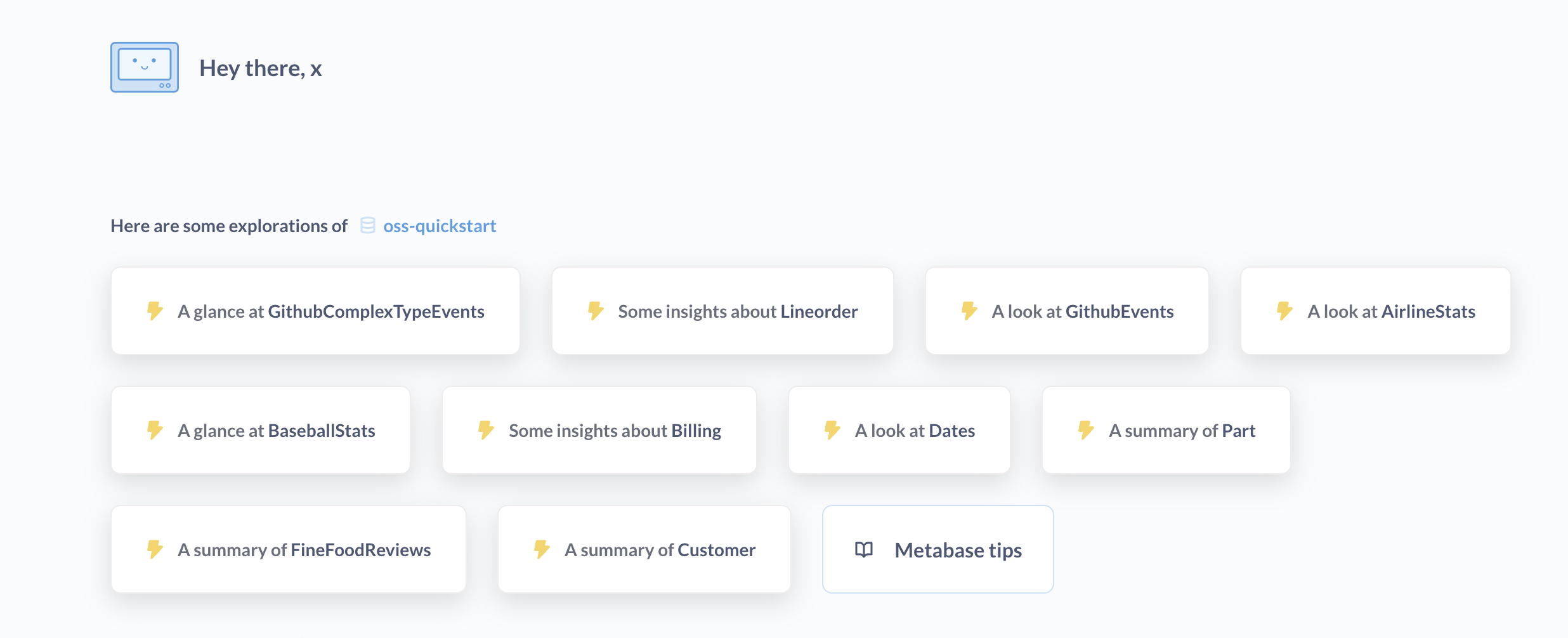This screenshot has height=638, width=1568.
Task: Click the Metabot robot face icon
Action: coord(145,67)
